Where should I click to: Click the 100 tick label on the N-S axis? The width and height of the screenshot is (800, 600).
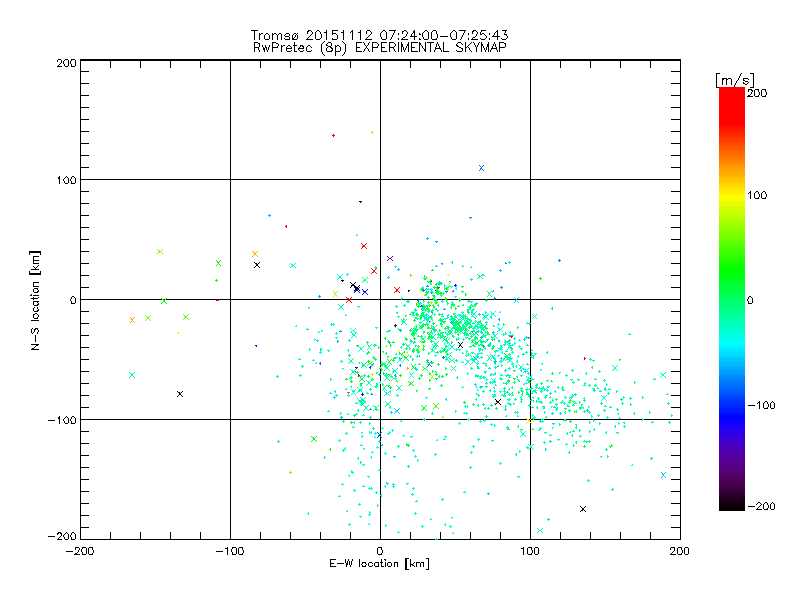pos(66,180)
